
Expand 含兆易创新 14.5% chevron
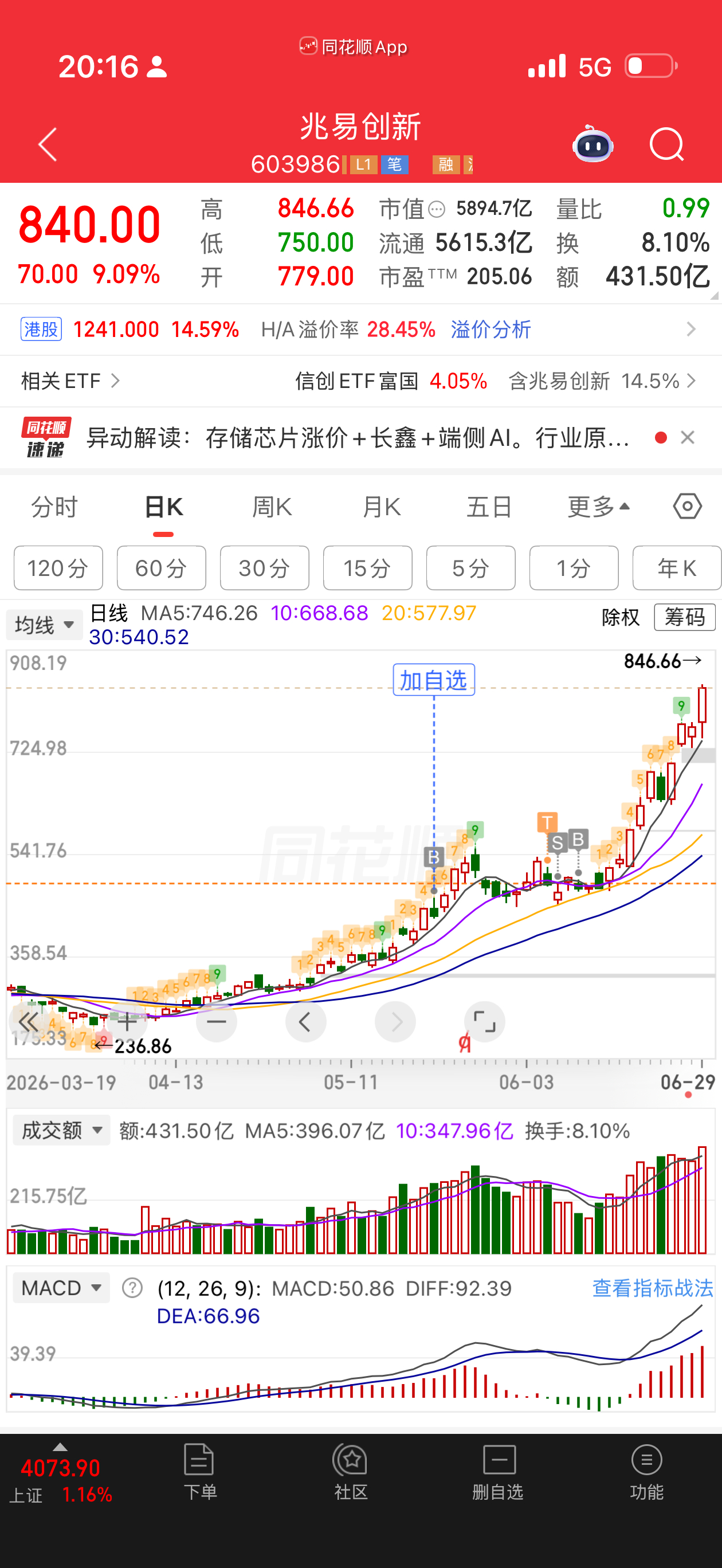point(691,381)
